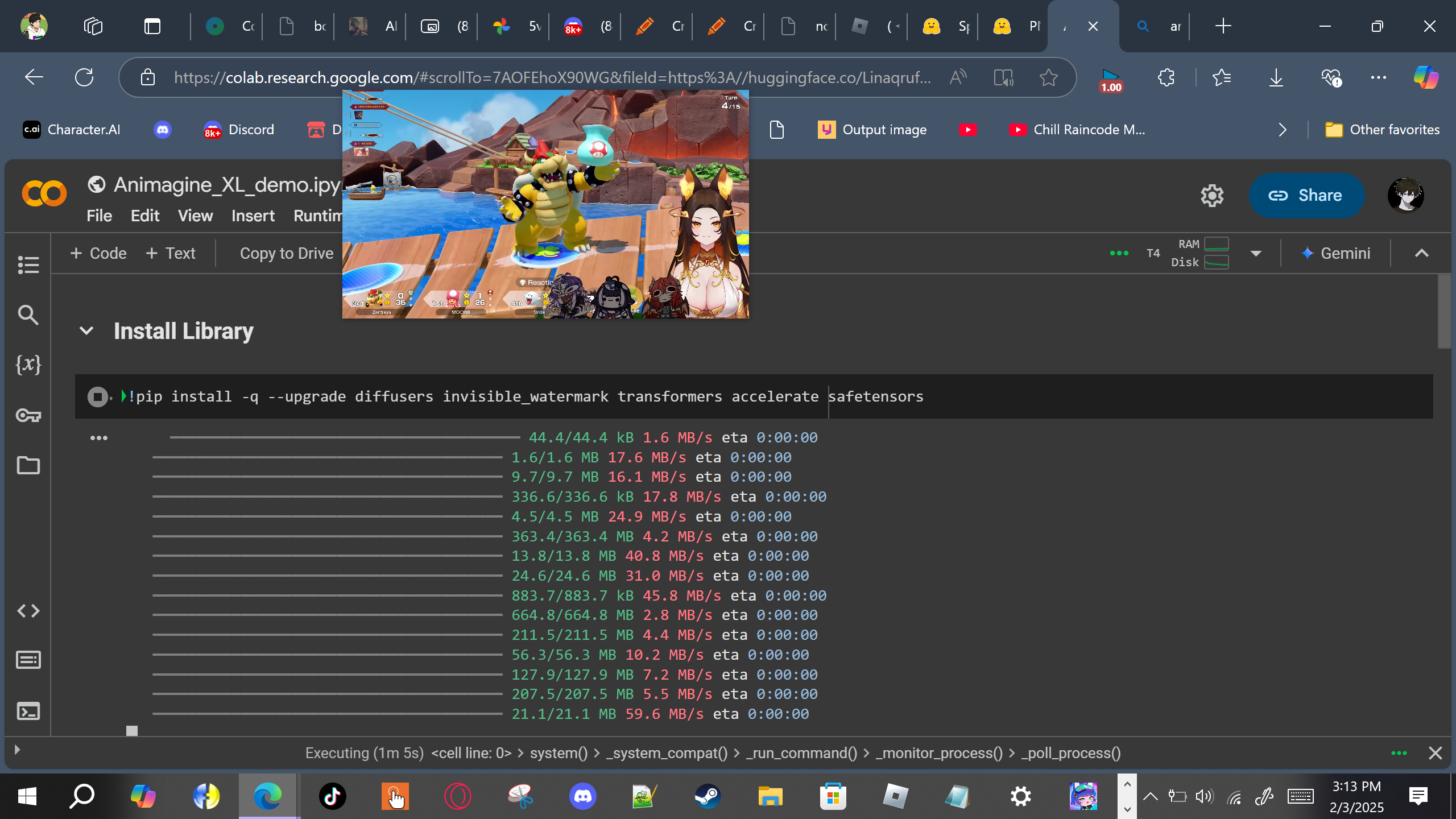
Task: Add this page to favorites star
Action: pyautogui.click(x=1048, y=77)
